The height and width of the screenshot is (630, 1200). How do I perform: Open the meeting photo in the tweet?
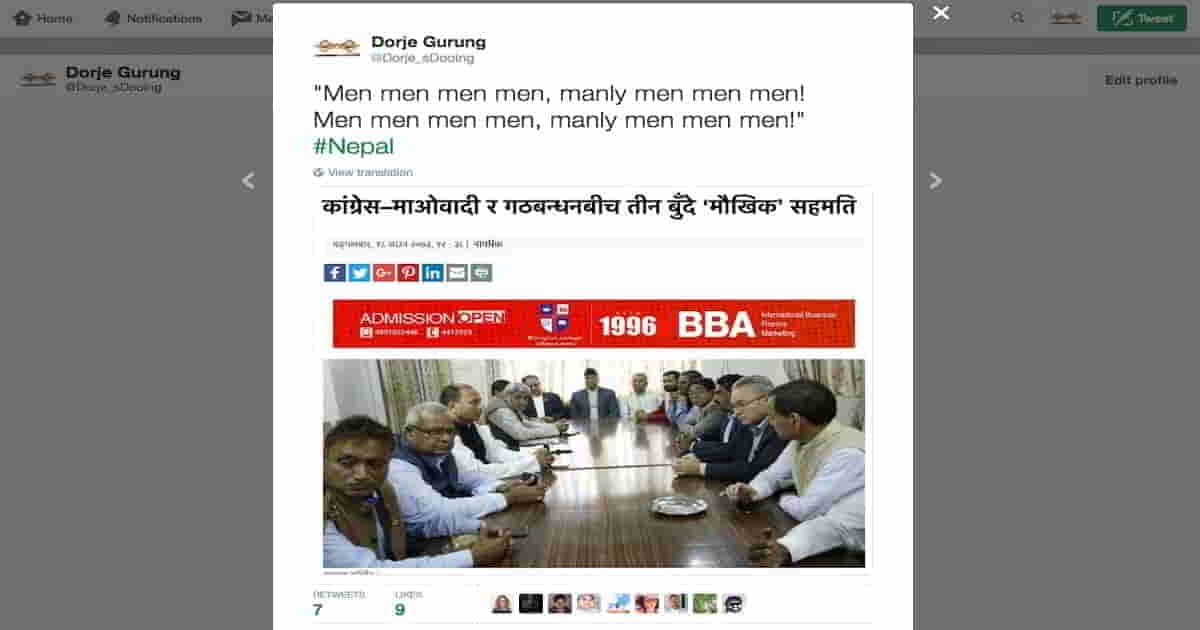click(x=594, y=463)
